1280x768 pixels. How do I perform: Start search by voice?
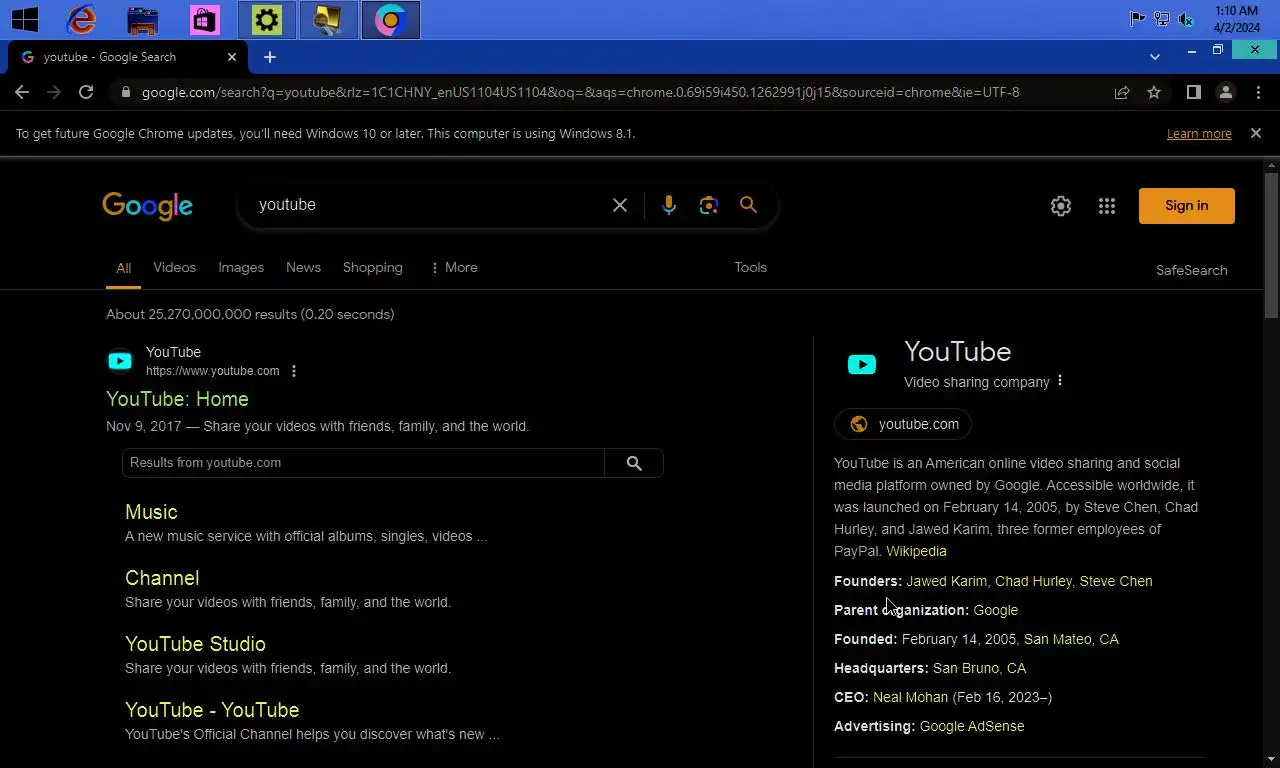pos(669,205)
